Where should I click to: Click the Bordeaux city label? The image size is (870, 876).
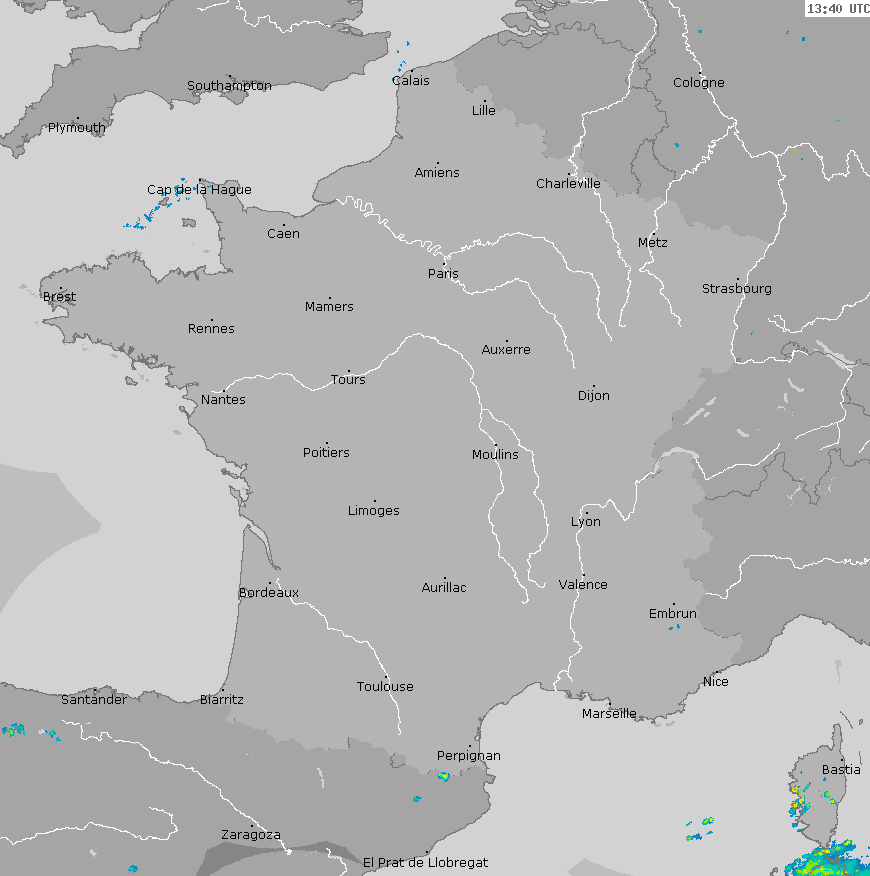coord(269,593)
